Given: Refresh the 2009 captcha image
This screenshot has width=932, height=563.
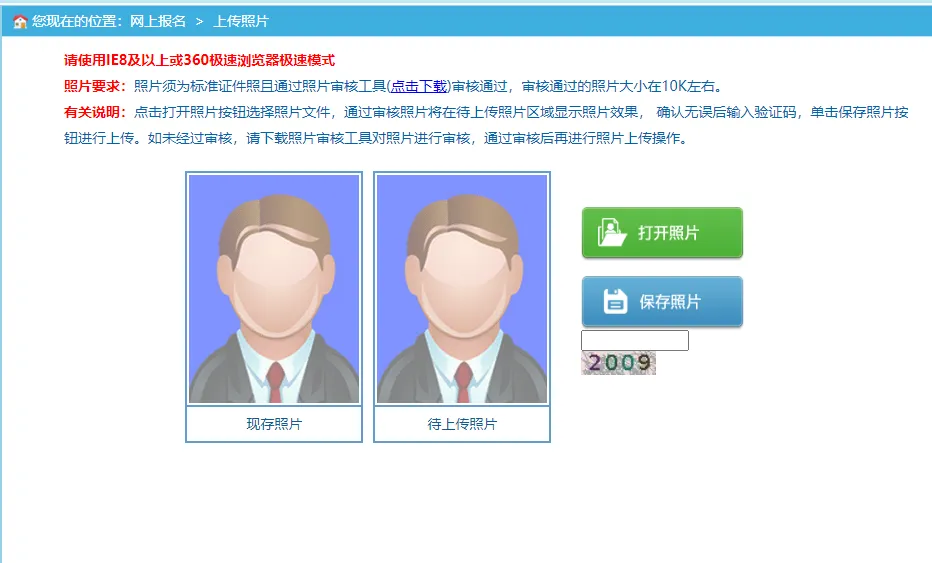Looking at the screenshot, I should tap(618, 363).
